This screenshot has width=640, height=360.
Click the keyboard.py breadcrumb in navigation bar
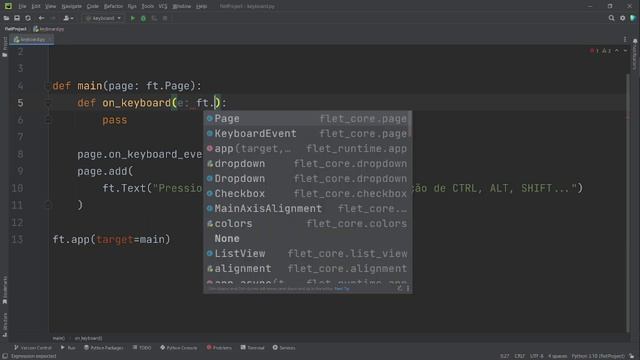[x=49, y=29]
